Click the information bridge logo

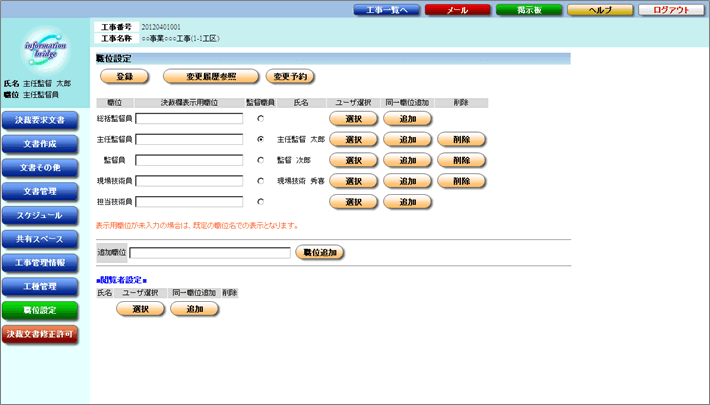[45, 49]
